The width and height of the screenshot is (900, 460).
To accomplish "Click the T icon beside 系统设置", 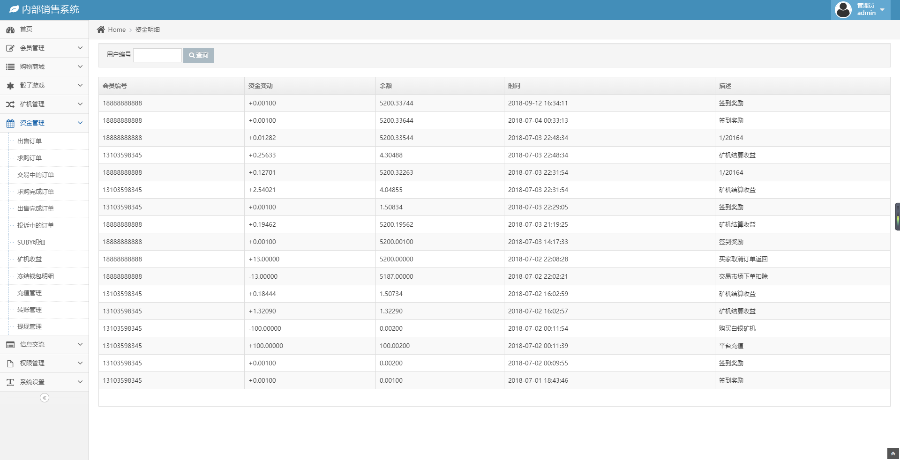I will 10,382.
